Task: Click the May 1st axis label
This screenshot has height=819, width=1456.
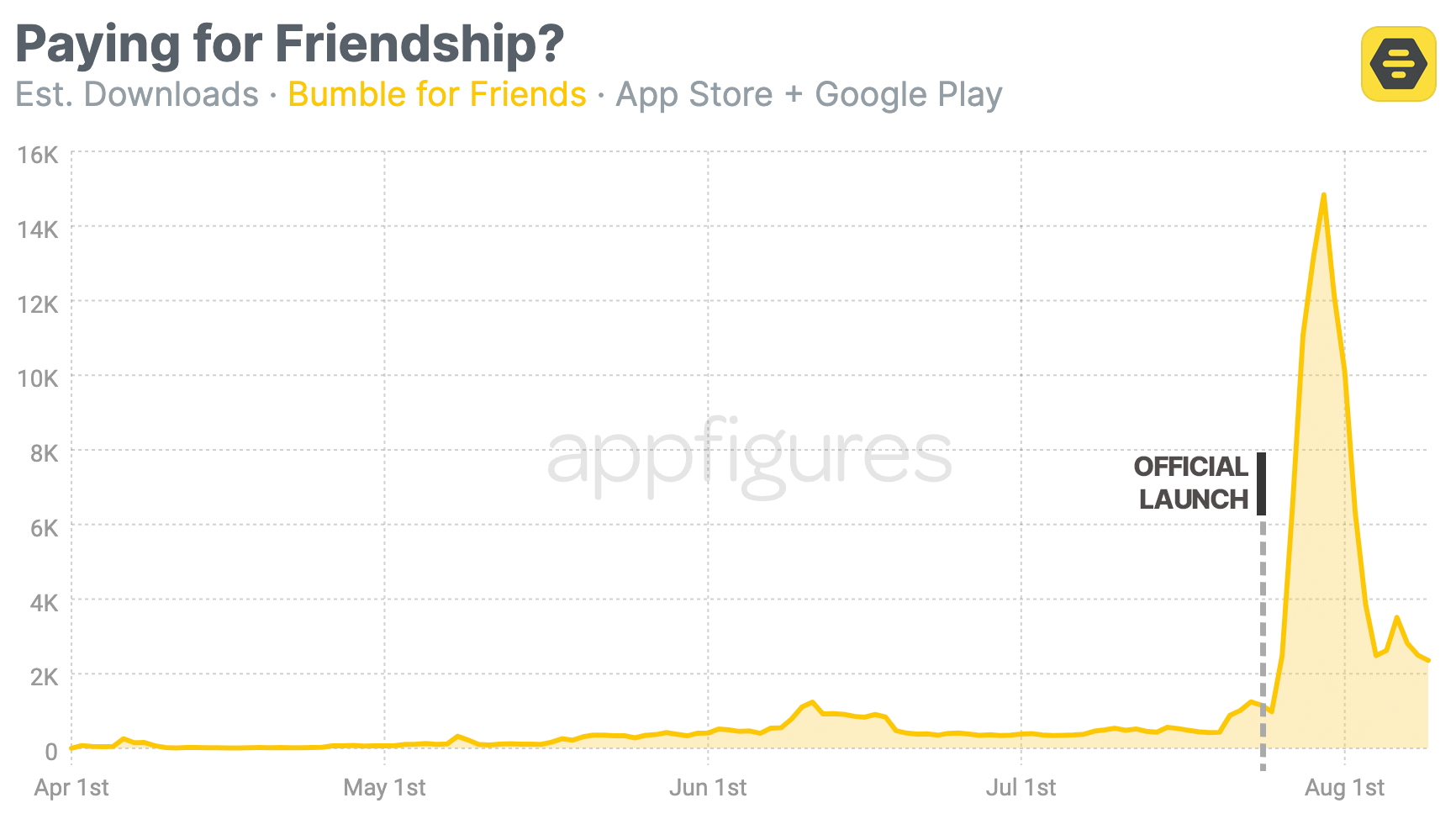Action: click(x=384, y=788)
